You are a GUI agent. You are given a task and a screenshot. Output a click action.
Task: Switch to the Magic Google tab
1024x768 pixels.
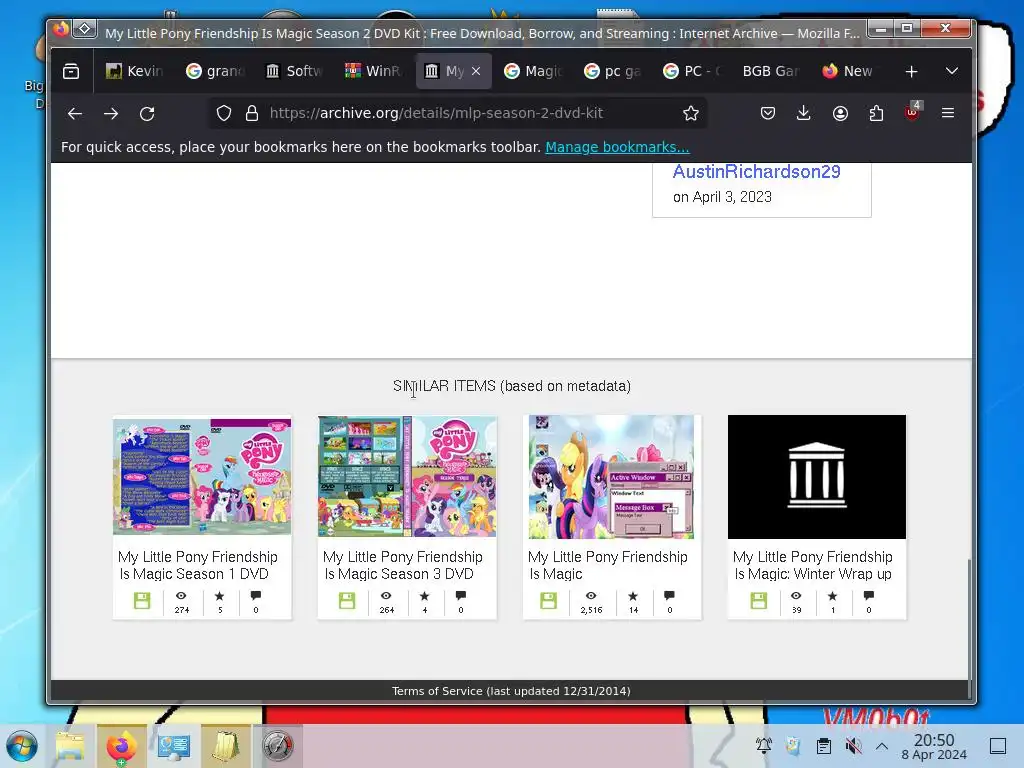534,71
